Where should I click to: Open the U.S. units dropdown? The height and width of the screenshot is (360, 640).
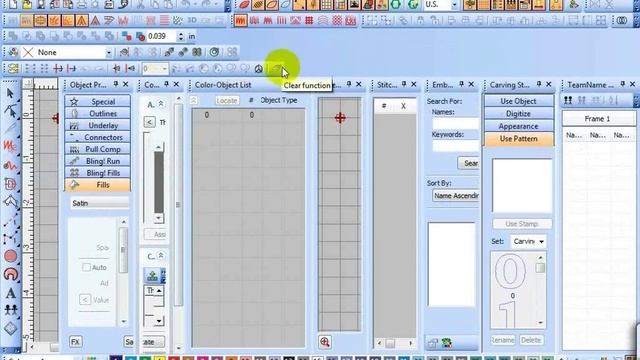[454, 5]
